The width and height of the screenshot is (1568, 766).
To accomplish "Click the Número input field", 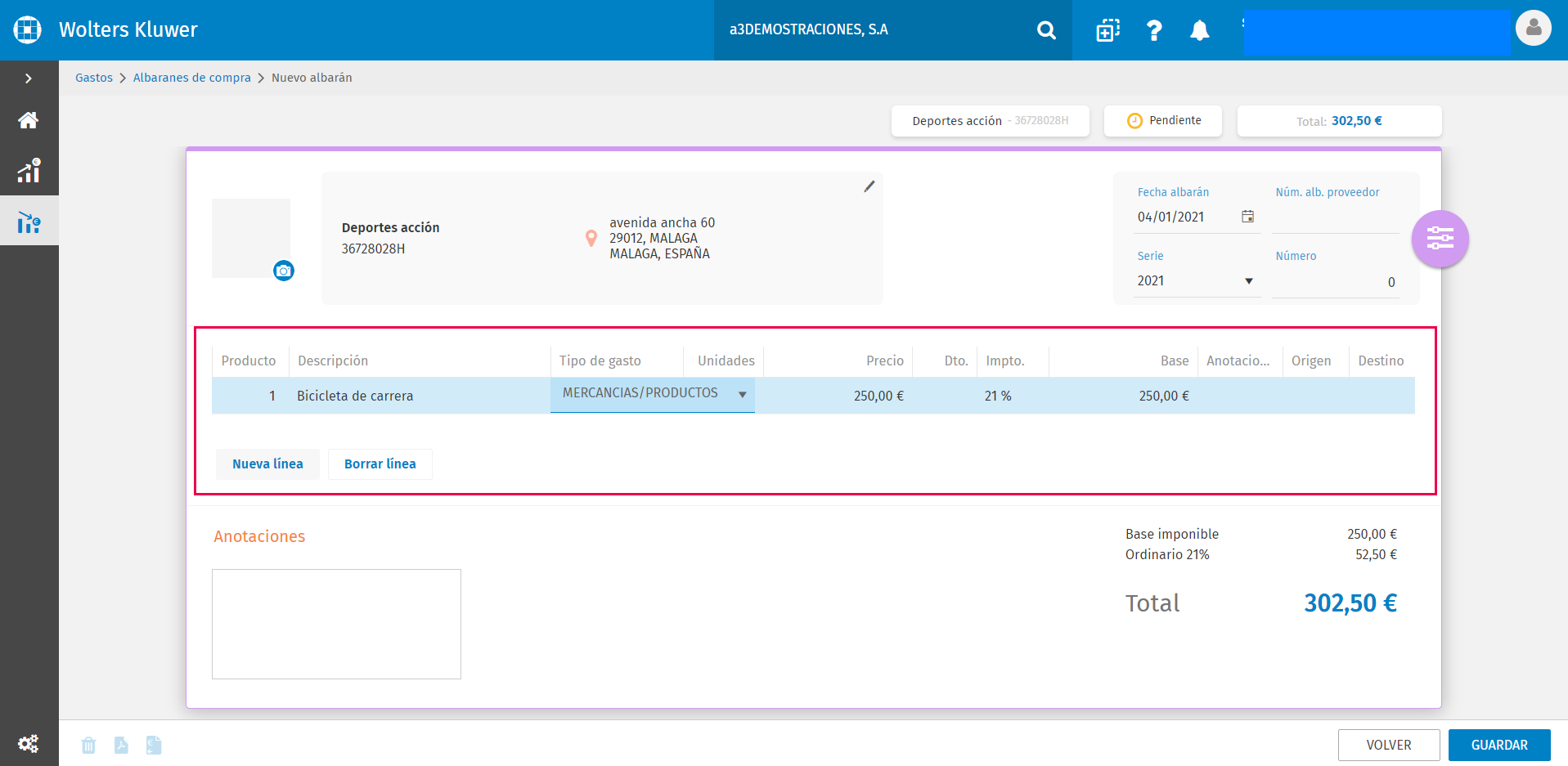I will [x=1336, y=282].
